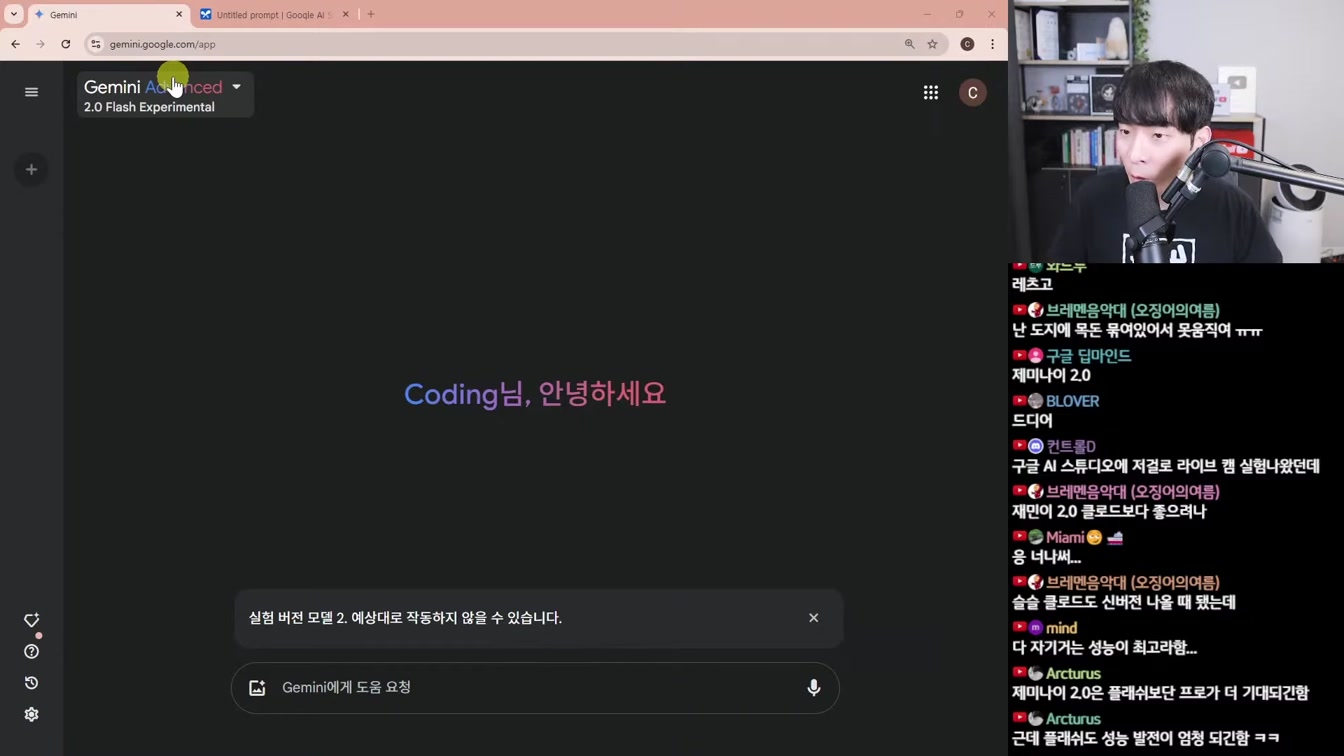This screenshot has width=1344, height=756.
Task: Close the Untitled prompt browser tab
Action: click(346, 15)
